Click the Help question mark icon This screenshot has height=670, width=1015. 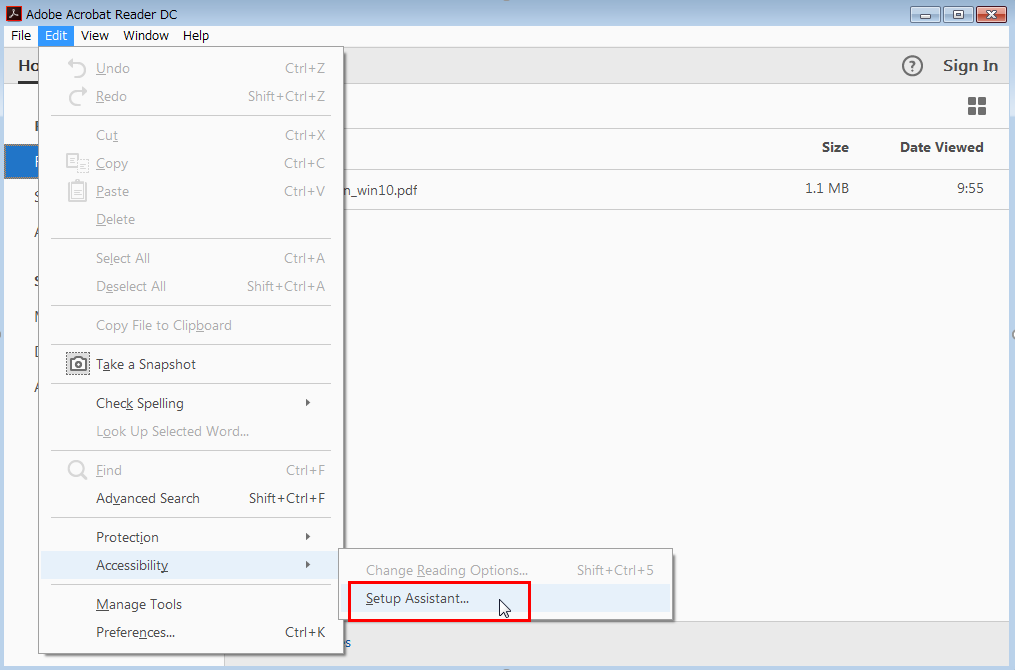pyautogui.click(x=912, y=65)
